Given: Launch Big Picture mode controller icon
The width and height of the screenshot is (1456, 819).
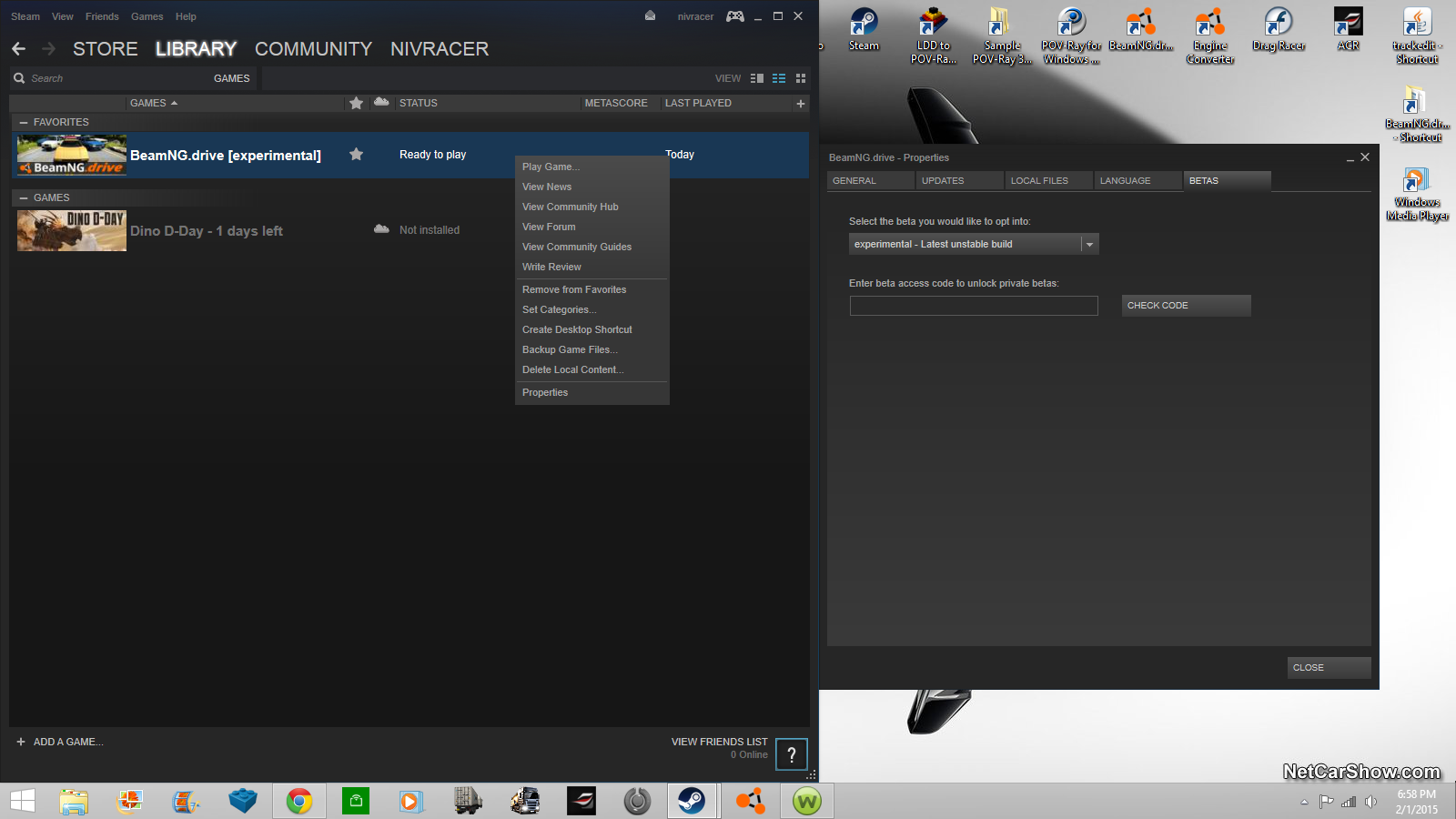Looking at the screenshot, I should point(735,15).
